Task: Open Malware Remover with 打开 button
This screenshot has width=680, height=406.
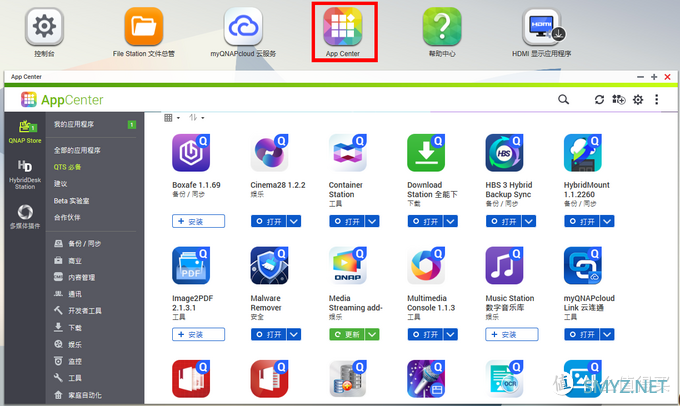Action: pyautogui.click(x=268, y=334)
